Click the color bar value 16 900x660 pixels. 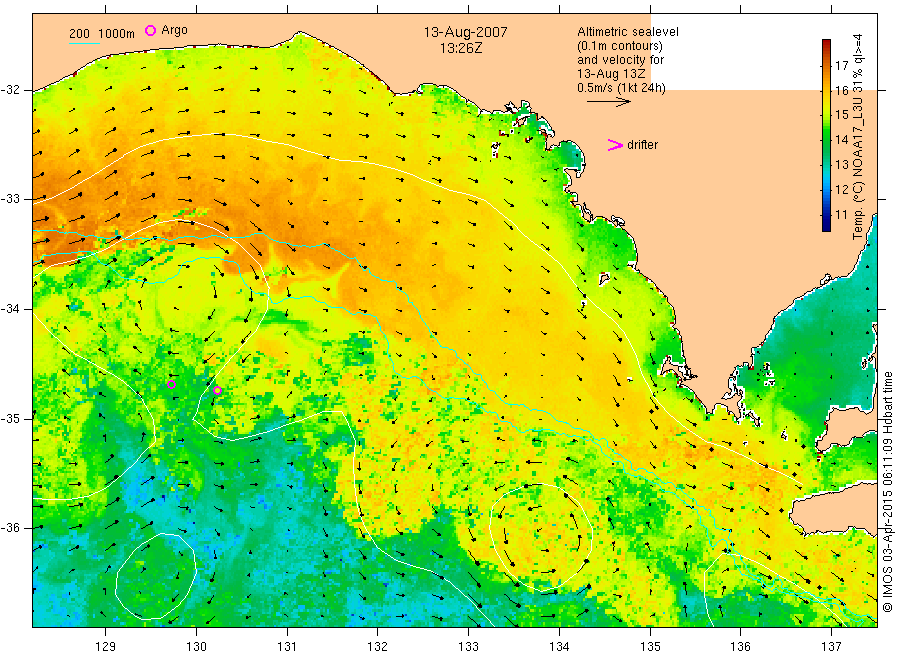841,90
